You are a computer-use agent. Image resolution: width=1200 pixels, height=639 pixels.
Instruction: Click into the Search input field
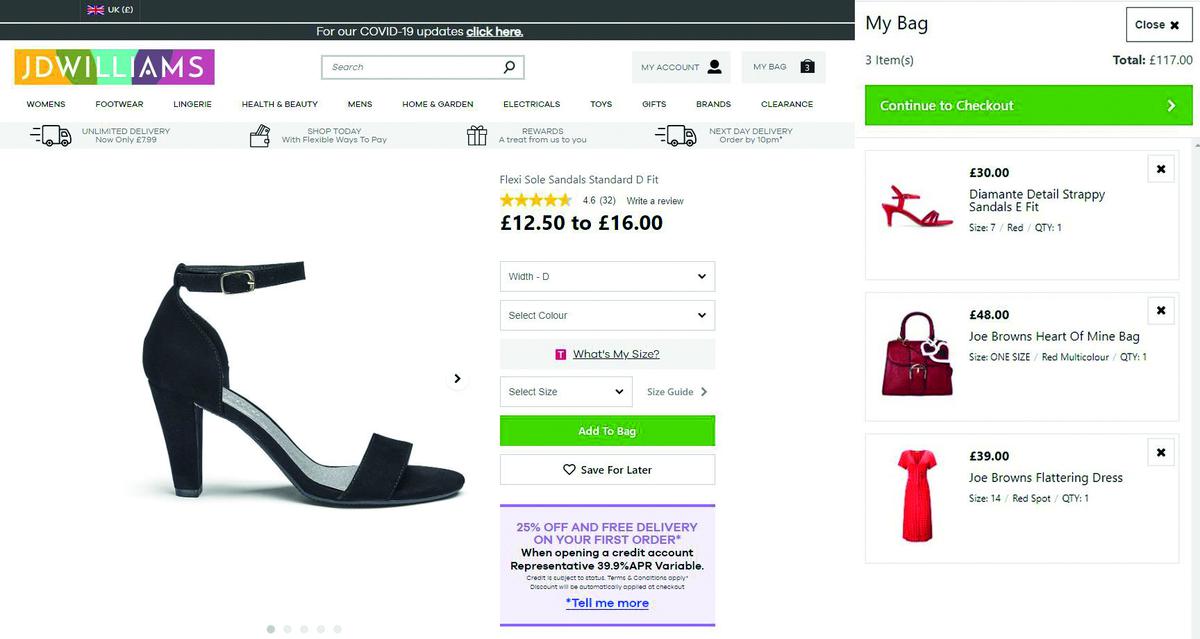tap(412, 67)
